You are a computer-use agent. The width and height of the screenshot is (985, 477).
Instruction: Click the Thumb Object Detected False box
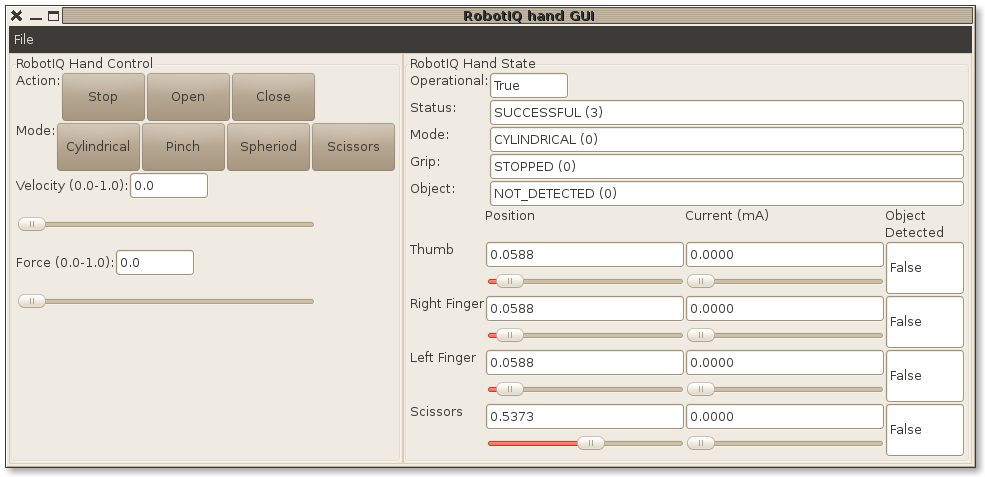click(925, 268)
